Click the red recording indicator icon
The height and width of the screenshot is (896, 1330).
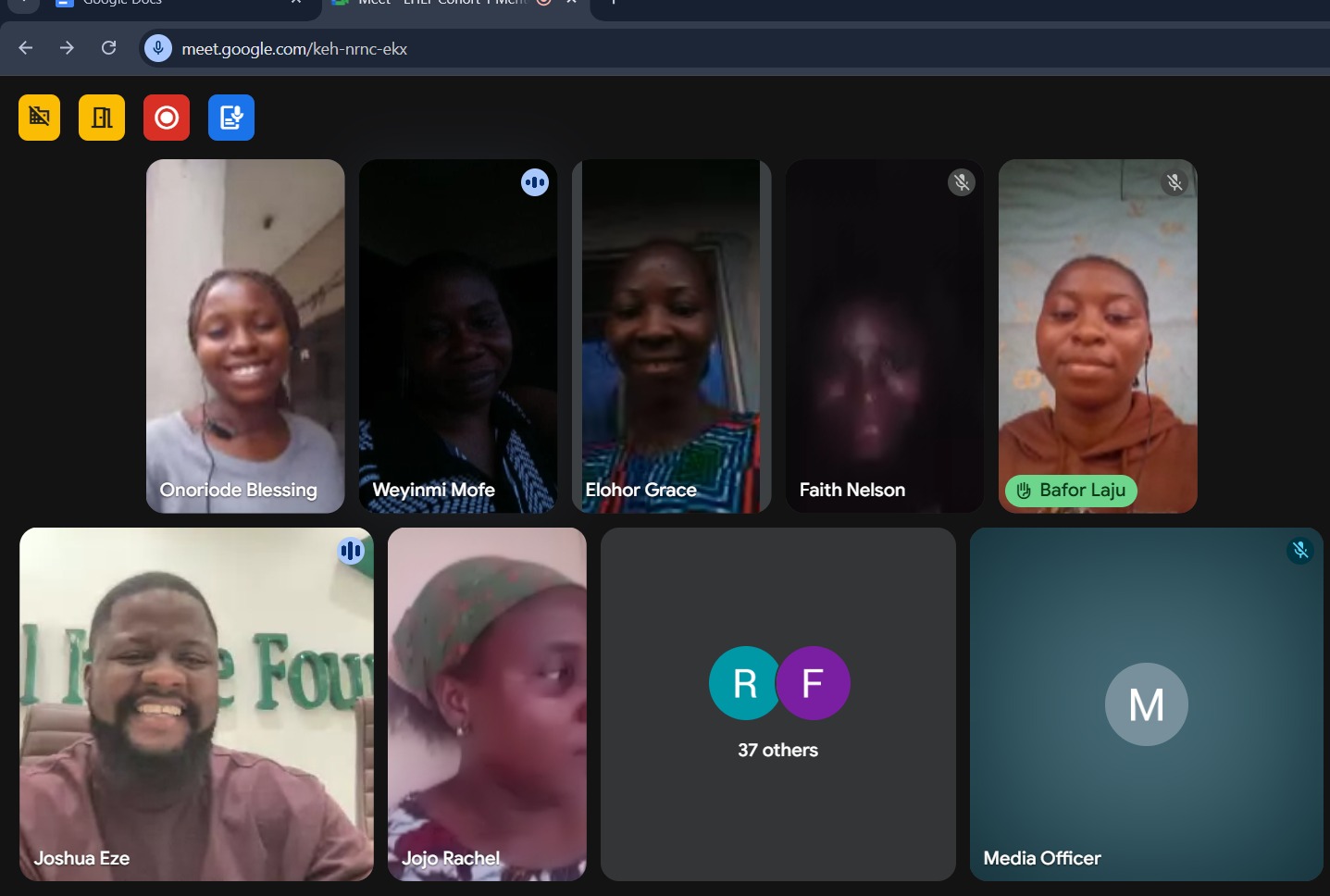(167, 118)
